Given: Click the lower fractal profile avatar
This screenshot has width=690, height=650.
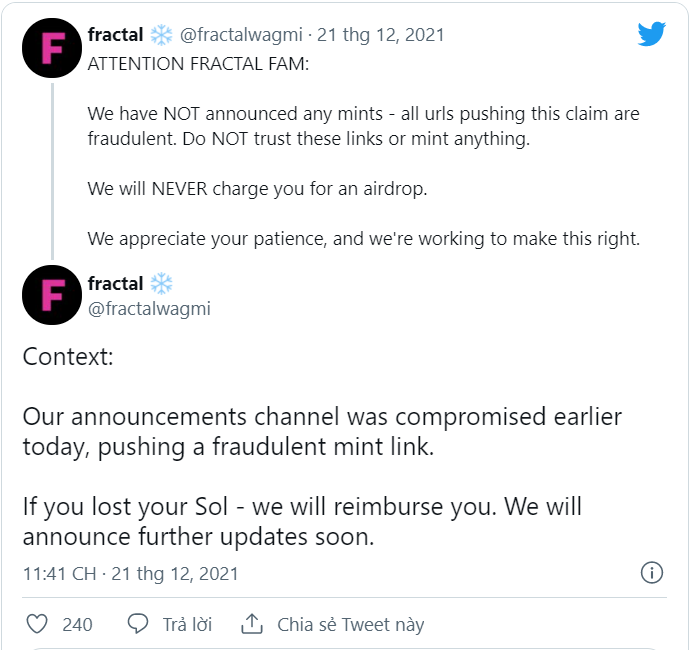Looking at the screenshot, I should [x=52, y=295].
